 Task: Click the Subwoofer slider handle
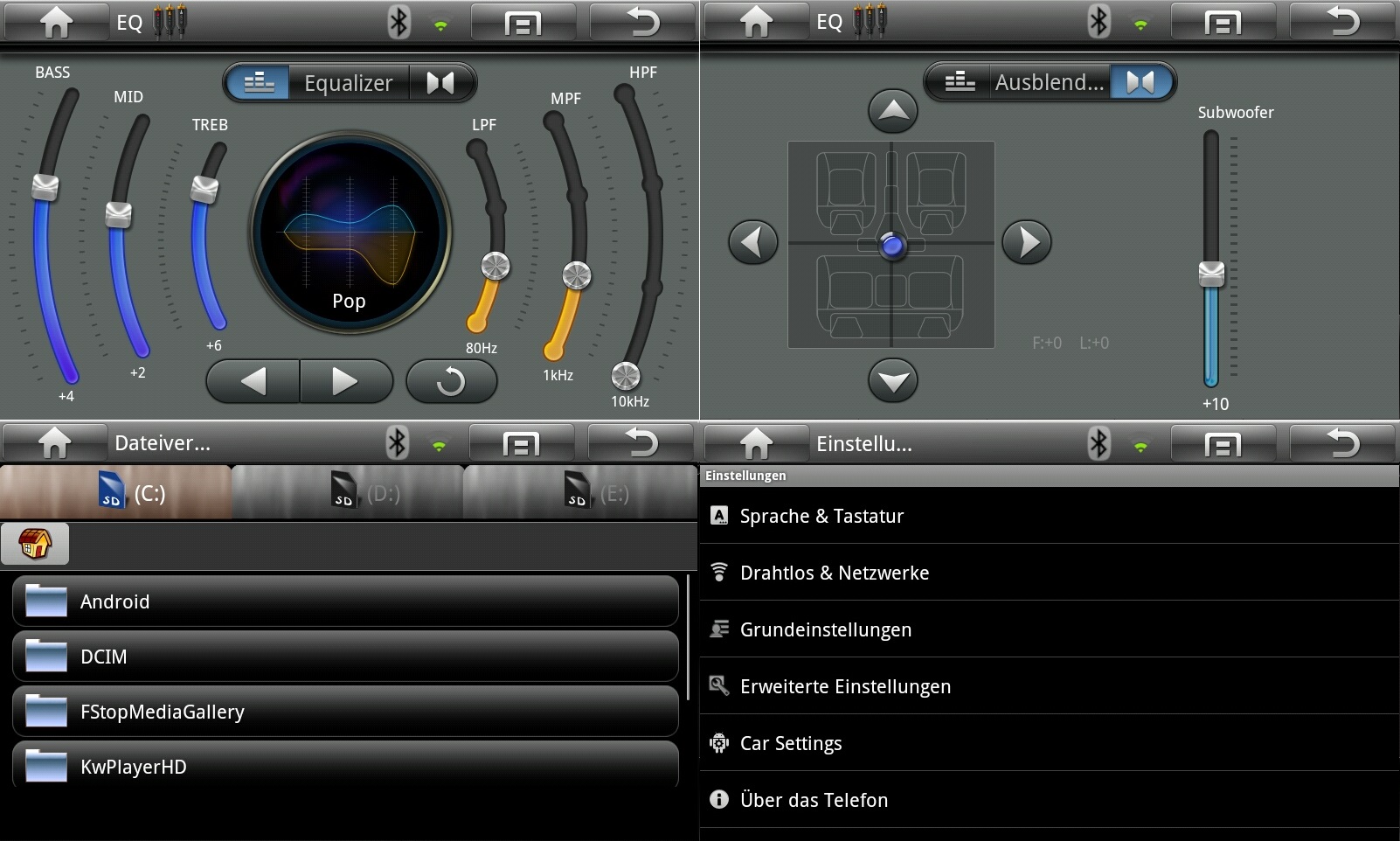pos(1211,274)
